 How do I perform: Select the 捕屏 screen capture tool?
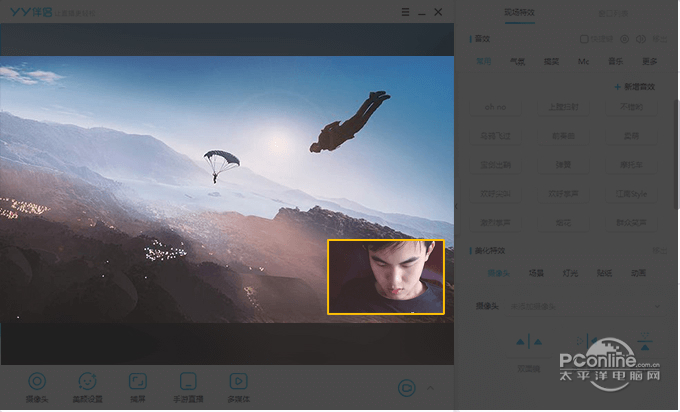point(138,387)
